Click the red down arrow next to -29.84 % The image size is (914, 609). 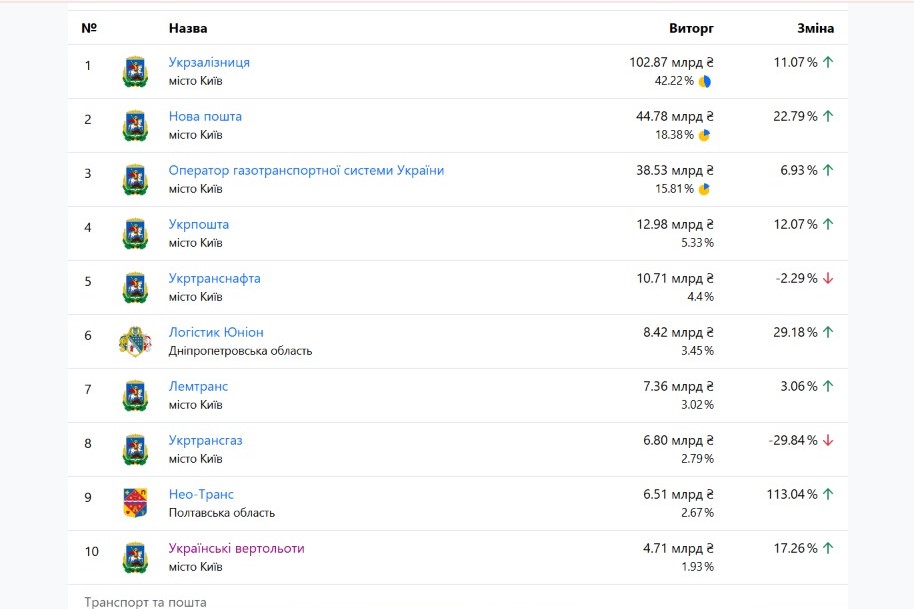pos(828,441)
